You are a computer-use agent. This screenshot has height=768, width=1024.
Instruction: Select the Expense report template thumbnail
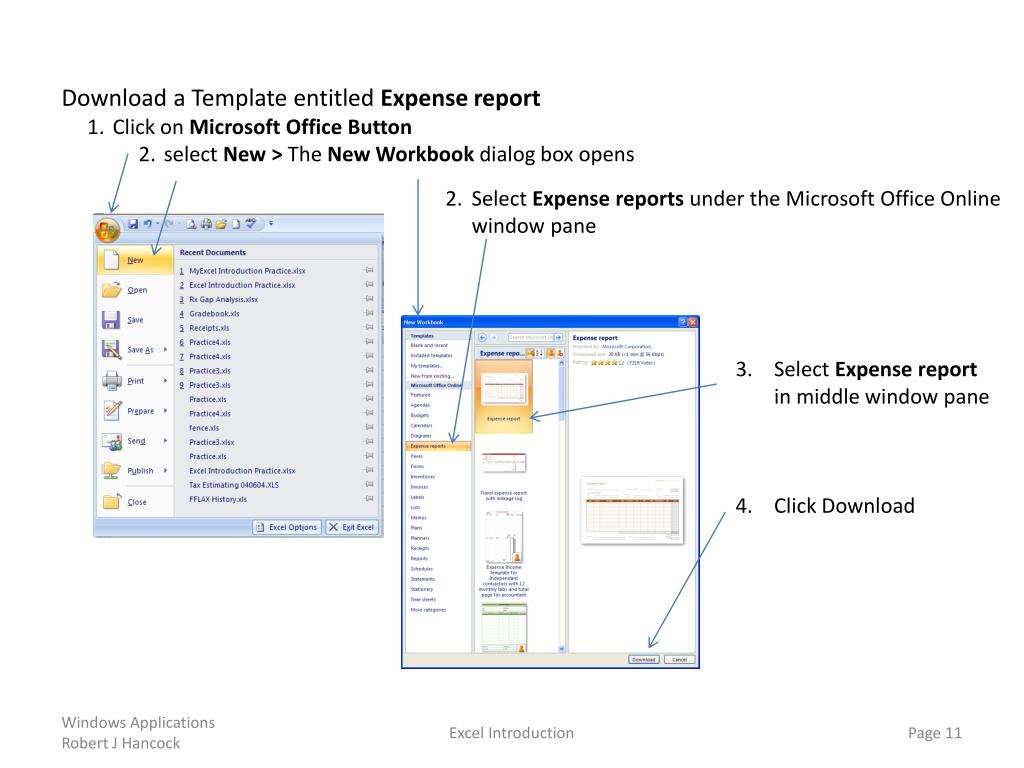click(504, 396)
